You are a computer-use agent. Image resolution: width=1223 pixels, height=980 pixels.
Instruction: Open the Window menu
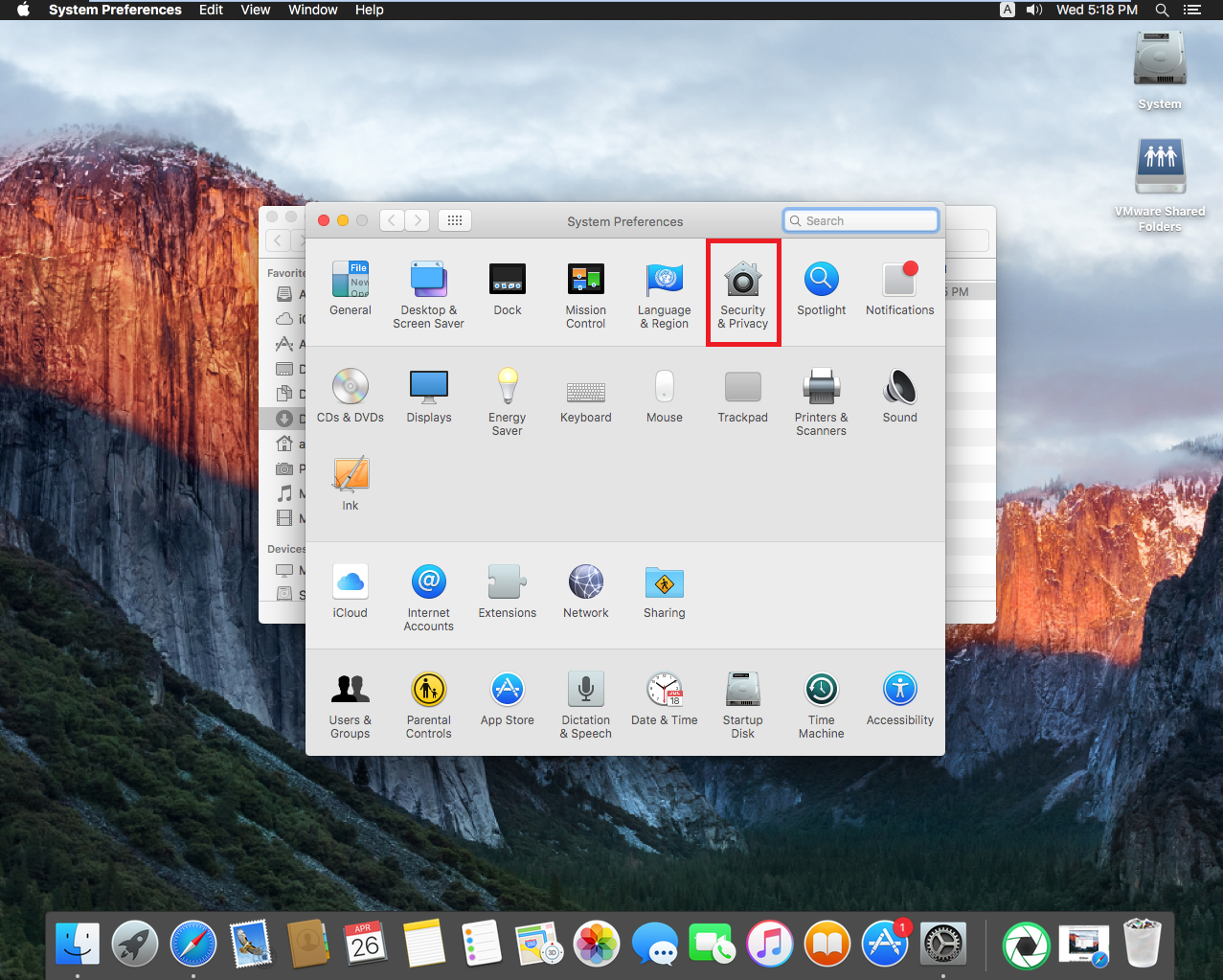(x=313, y=10)
